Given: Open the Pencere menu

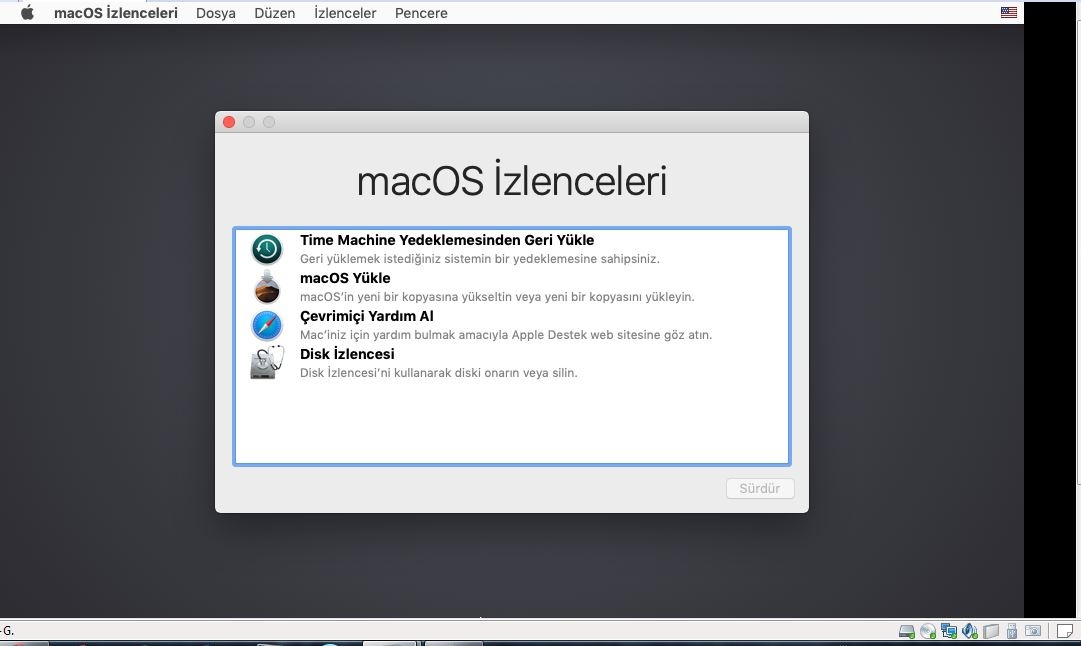Looking at the screenshot, I should [x=421, y=13].
